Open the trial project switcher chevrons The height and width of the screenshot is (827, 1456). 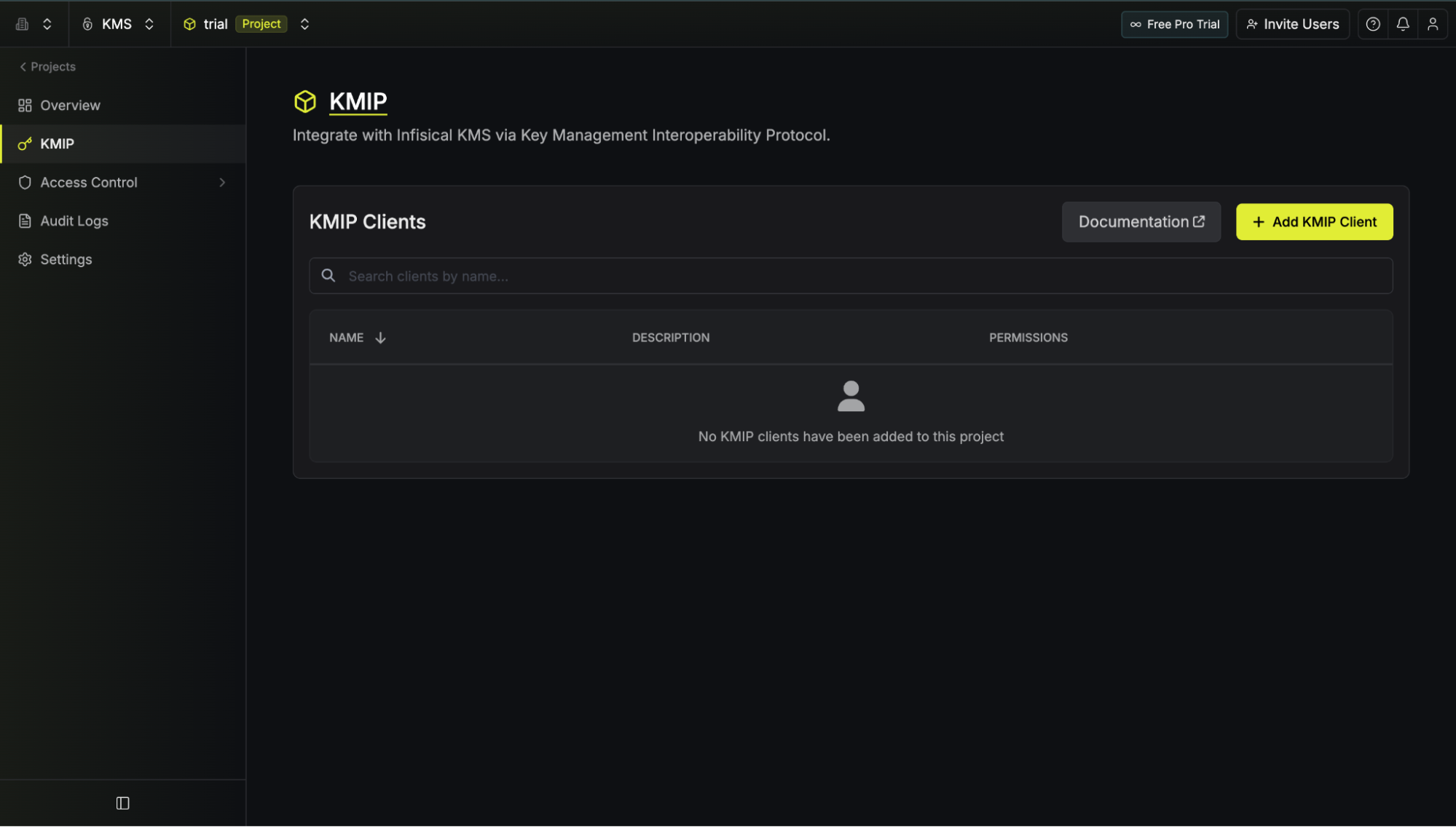click(x=304, y=24)
